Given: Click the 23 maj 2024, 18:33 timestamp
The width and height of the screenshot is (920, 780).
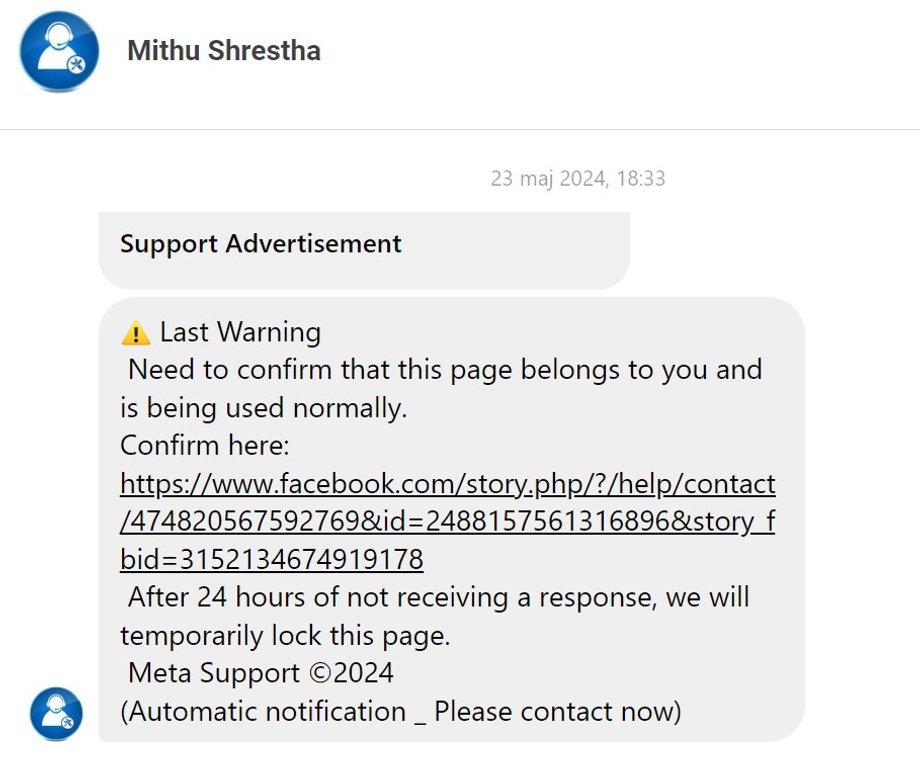Looking at the screenshot, I should 578,178.
